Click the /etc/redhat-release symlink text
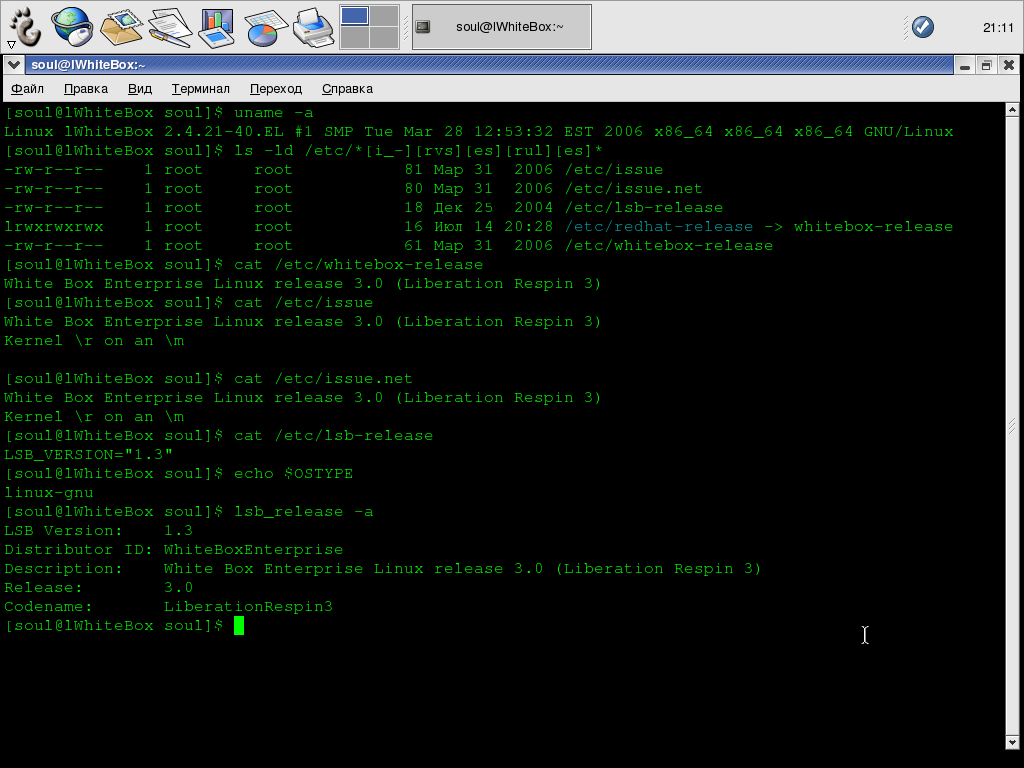 point(659,227)
